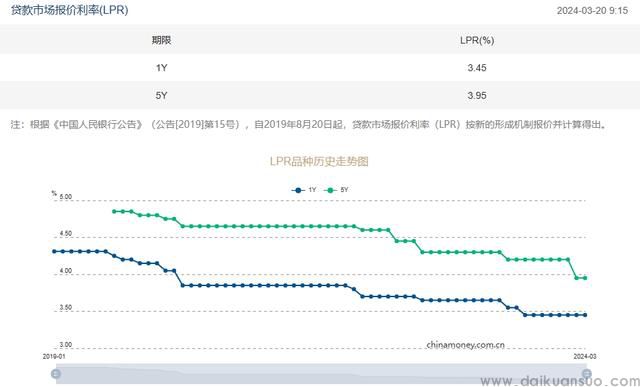Click the 2019-01 axis label

(54, 356)
